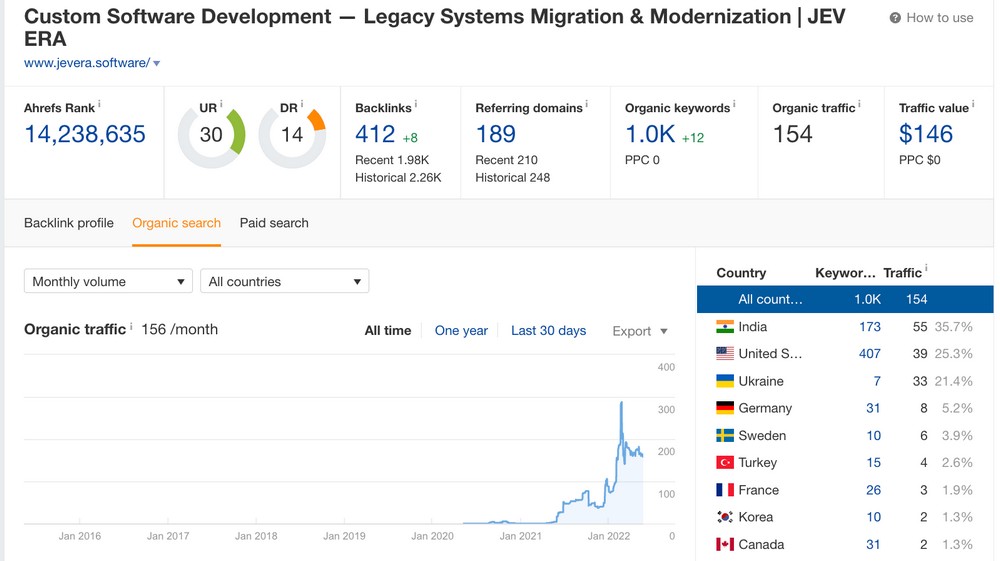Screen dimensions: 1000x561
Task: Click the DR 14 gauge chart
Action: pos(292,135)
